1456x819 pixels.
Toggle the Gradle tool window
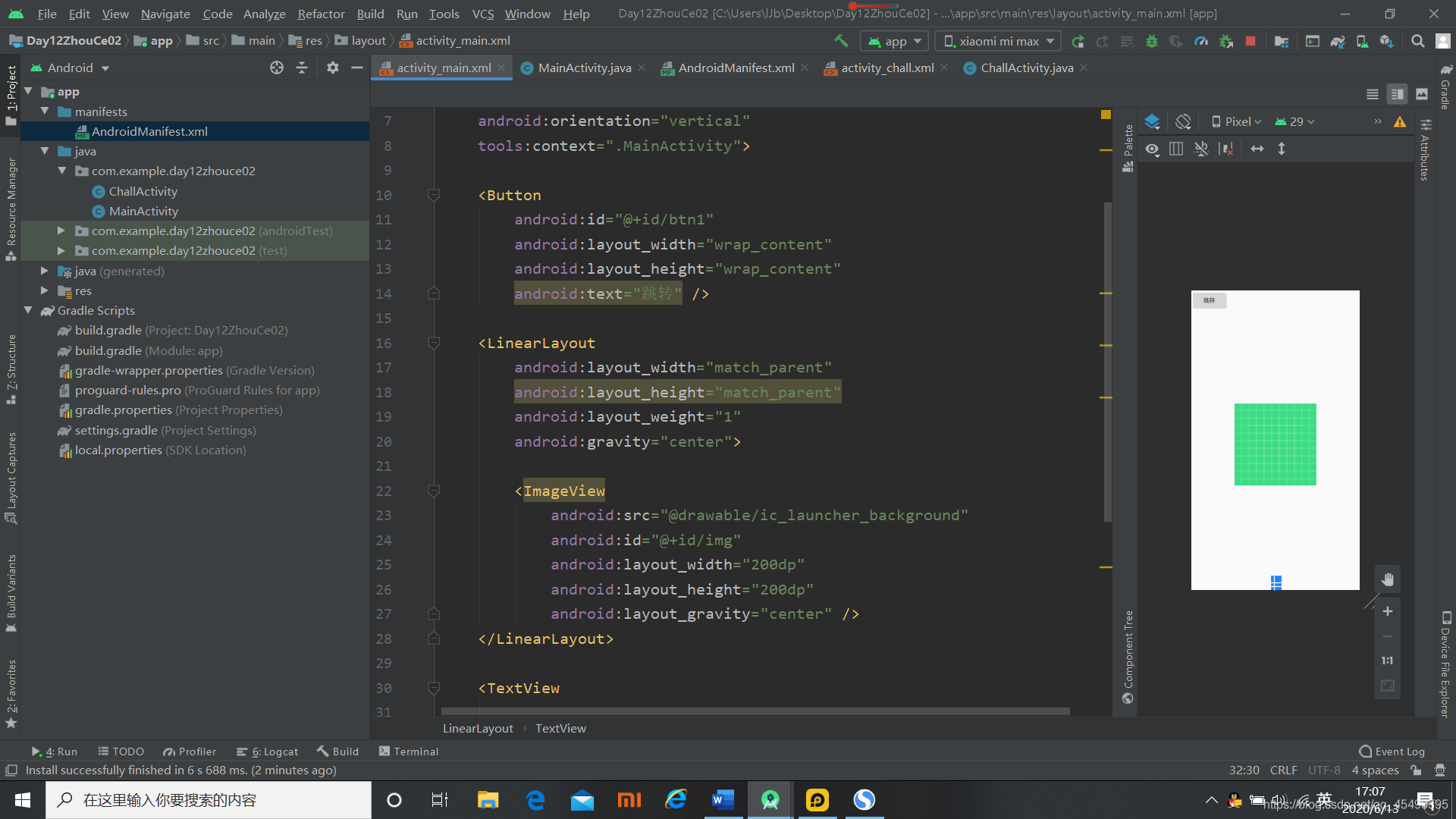1446,86
